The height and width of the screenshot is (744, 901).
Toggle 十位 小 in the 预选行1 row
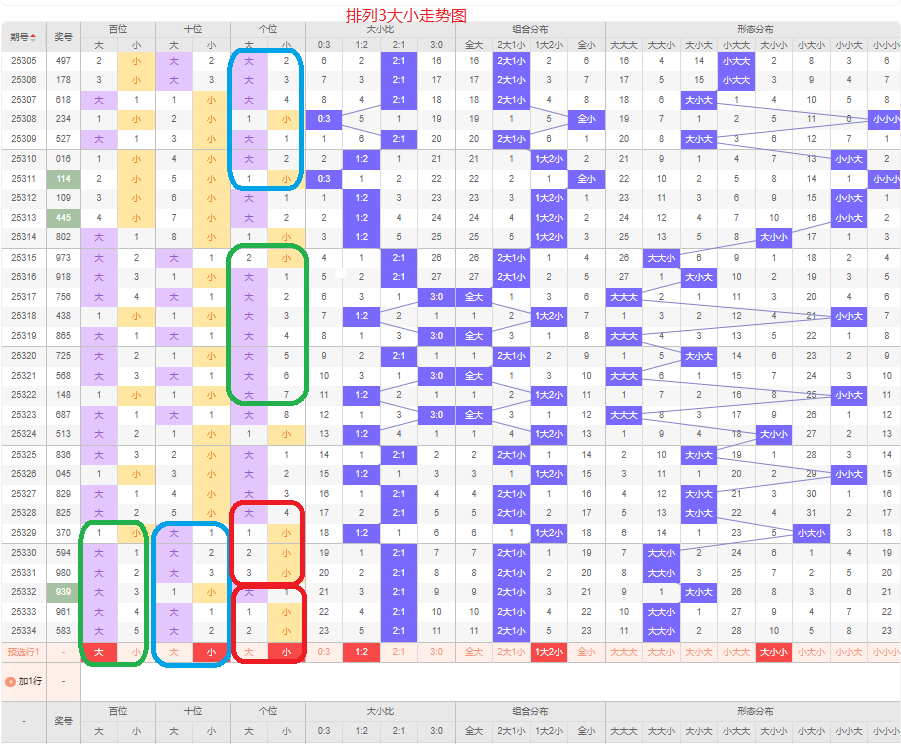click(211, 652)
